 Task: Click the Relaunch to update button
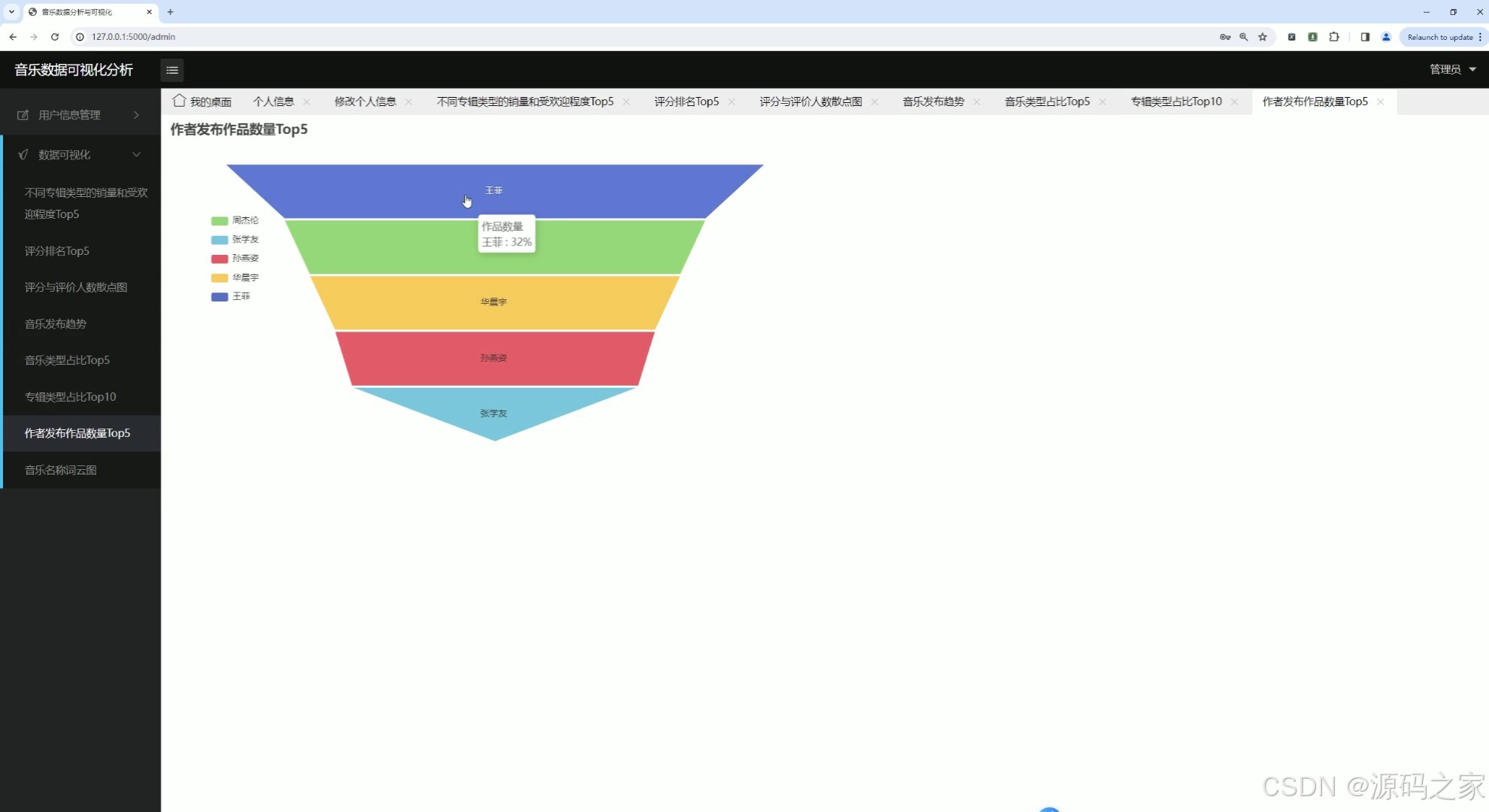[1440, 37]
